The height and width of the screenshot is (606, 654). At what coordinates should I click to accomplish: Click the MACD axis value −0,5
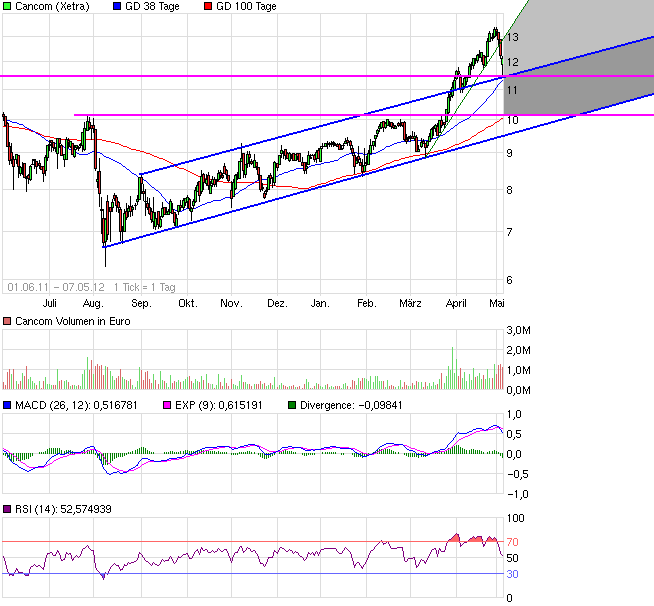coord(518,474)
